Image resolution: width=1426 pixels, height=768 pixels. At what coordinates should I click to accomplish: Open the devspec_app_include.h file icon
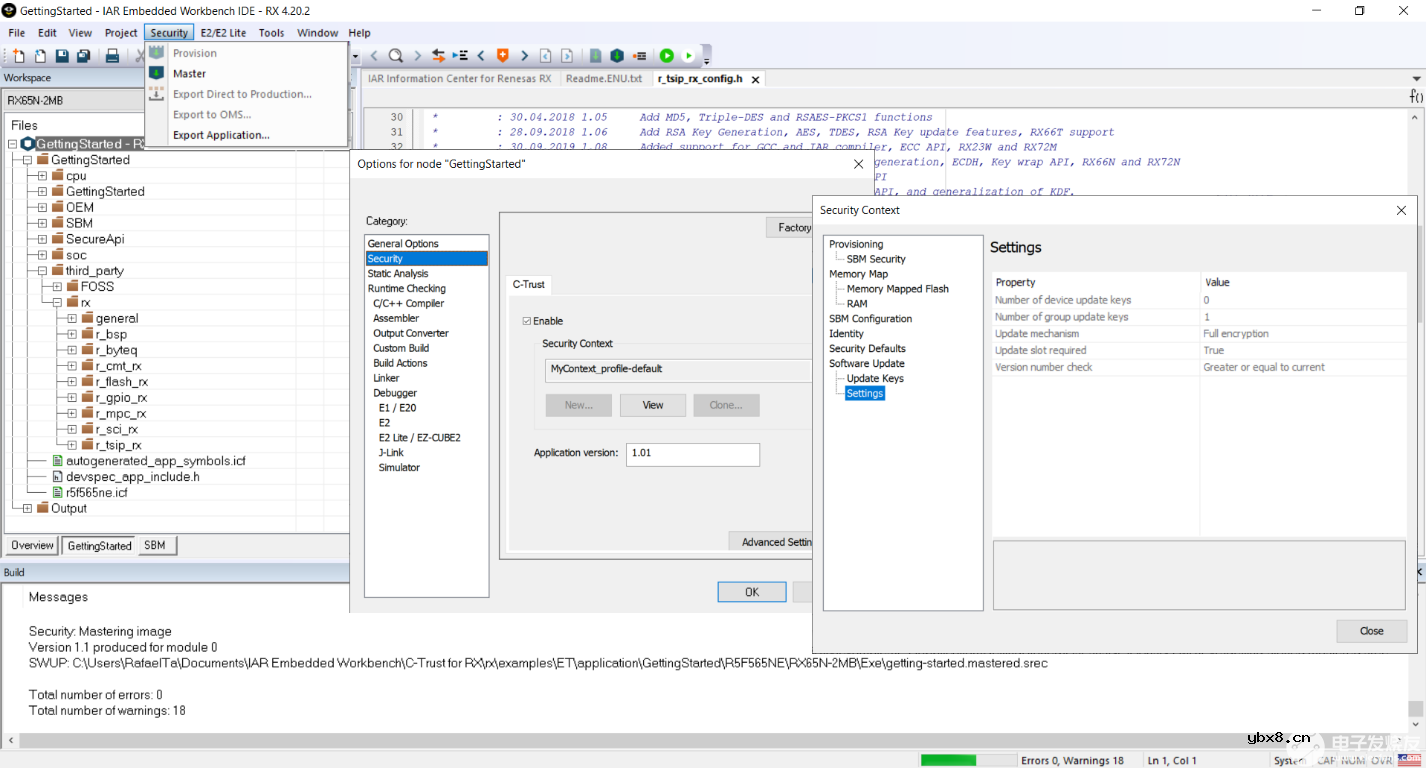click(57, 477)
